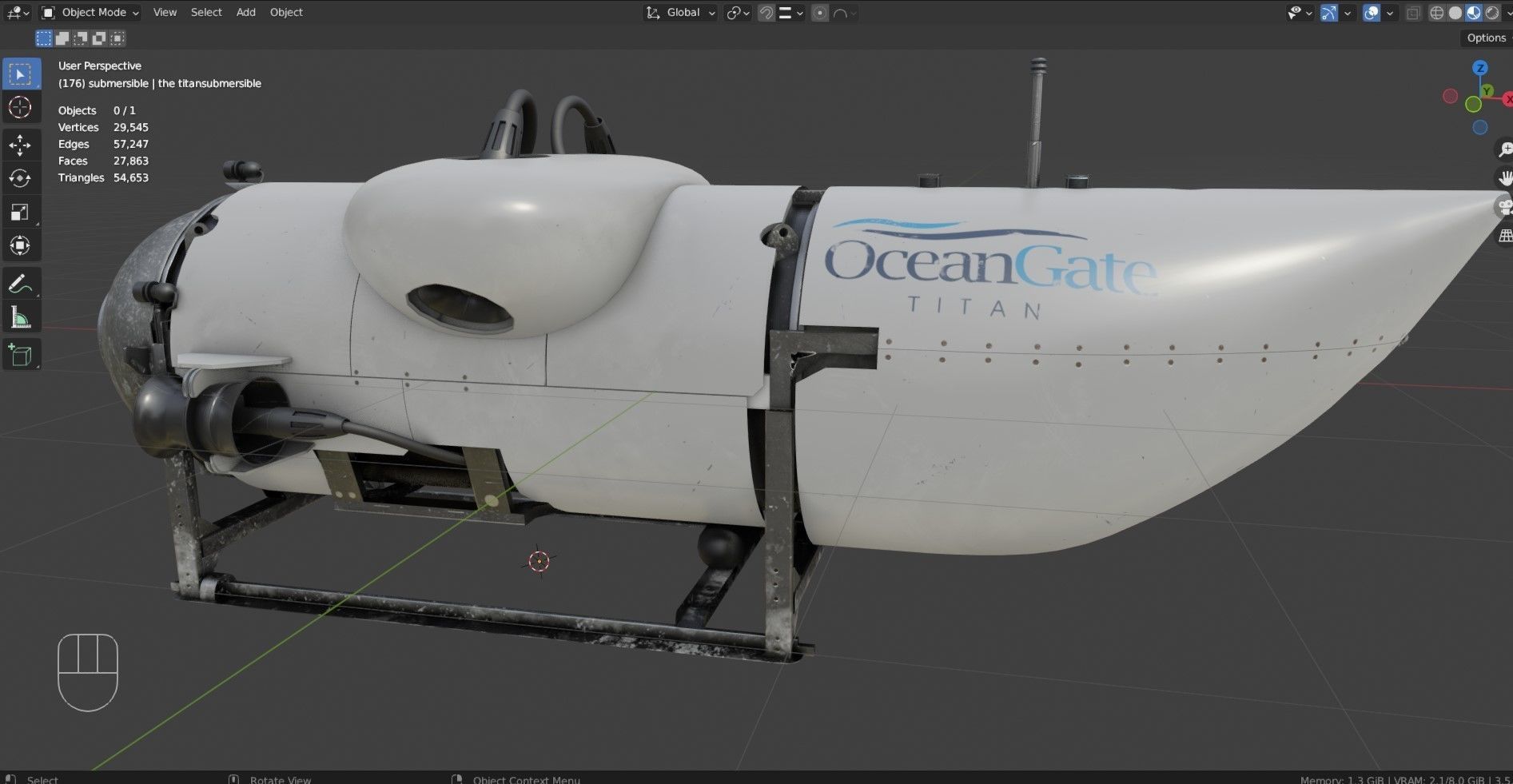Pick the Rotate tool

pyautogui.click(x=20, y=178)
